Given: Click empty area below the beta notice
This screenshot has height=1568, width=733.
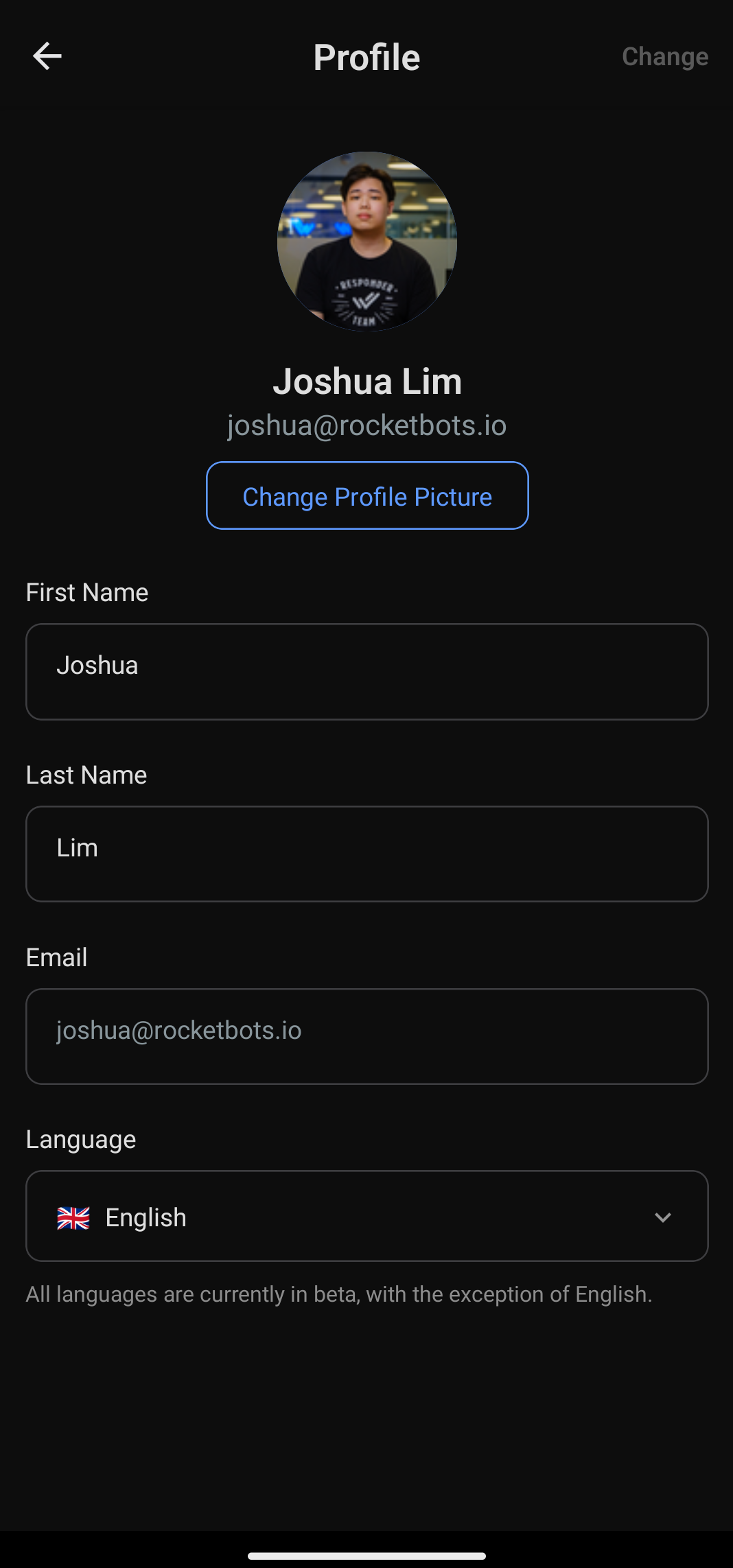Looking at the screenshot, I should pyautogui.click(x=367, y=1414).
